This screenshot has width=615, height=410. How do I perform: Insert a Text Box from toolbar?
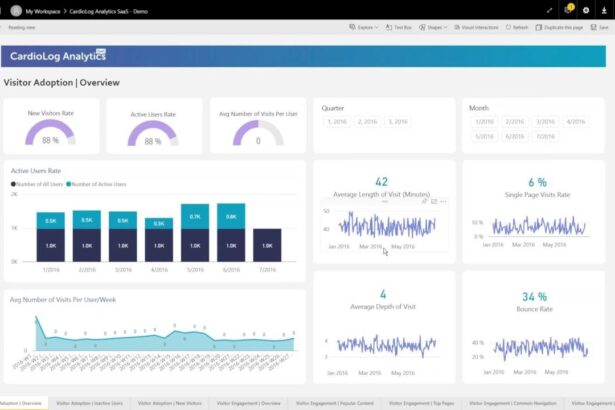point(398,27)
